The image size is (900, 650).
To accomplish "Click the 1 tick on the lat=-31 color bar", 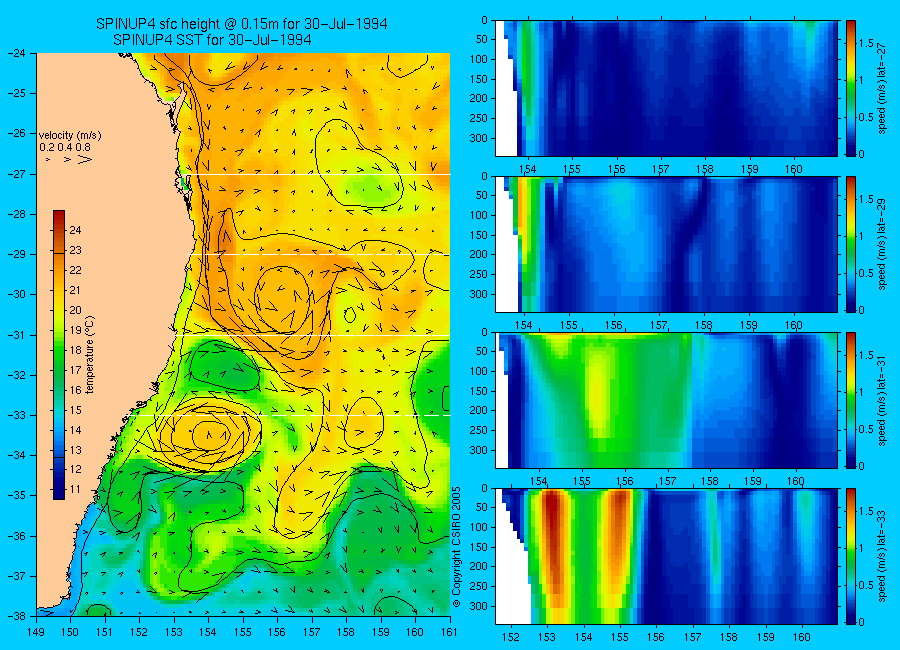I will point(862,392).
